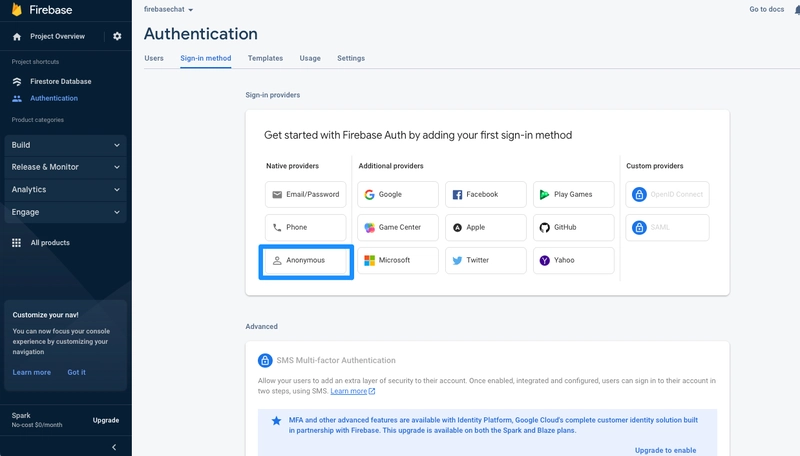Open the firebasechat project dropdown
This screenshot has width=800, height=456.
tap(168, 9)
